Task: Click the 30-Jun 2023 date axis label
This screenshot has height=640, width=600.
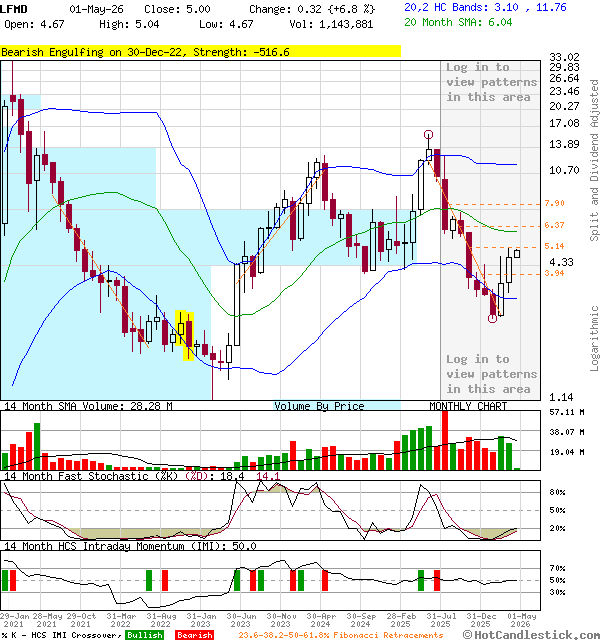Action: (241, 620)
